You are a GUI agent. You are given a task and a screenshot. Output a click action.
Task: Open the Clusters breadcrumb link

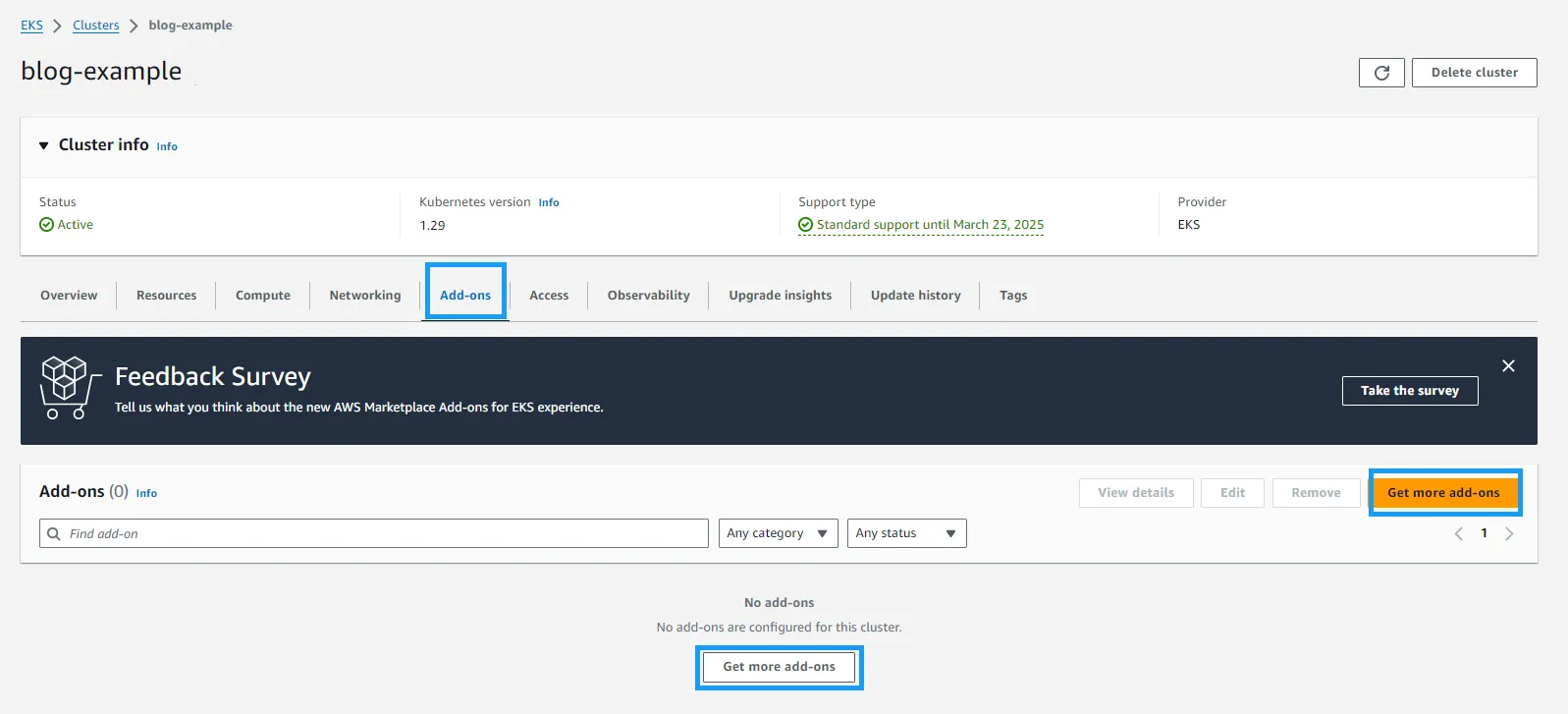click(x=96, y=26)
